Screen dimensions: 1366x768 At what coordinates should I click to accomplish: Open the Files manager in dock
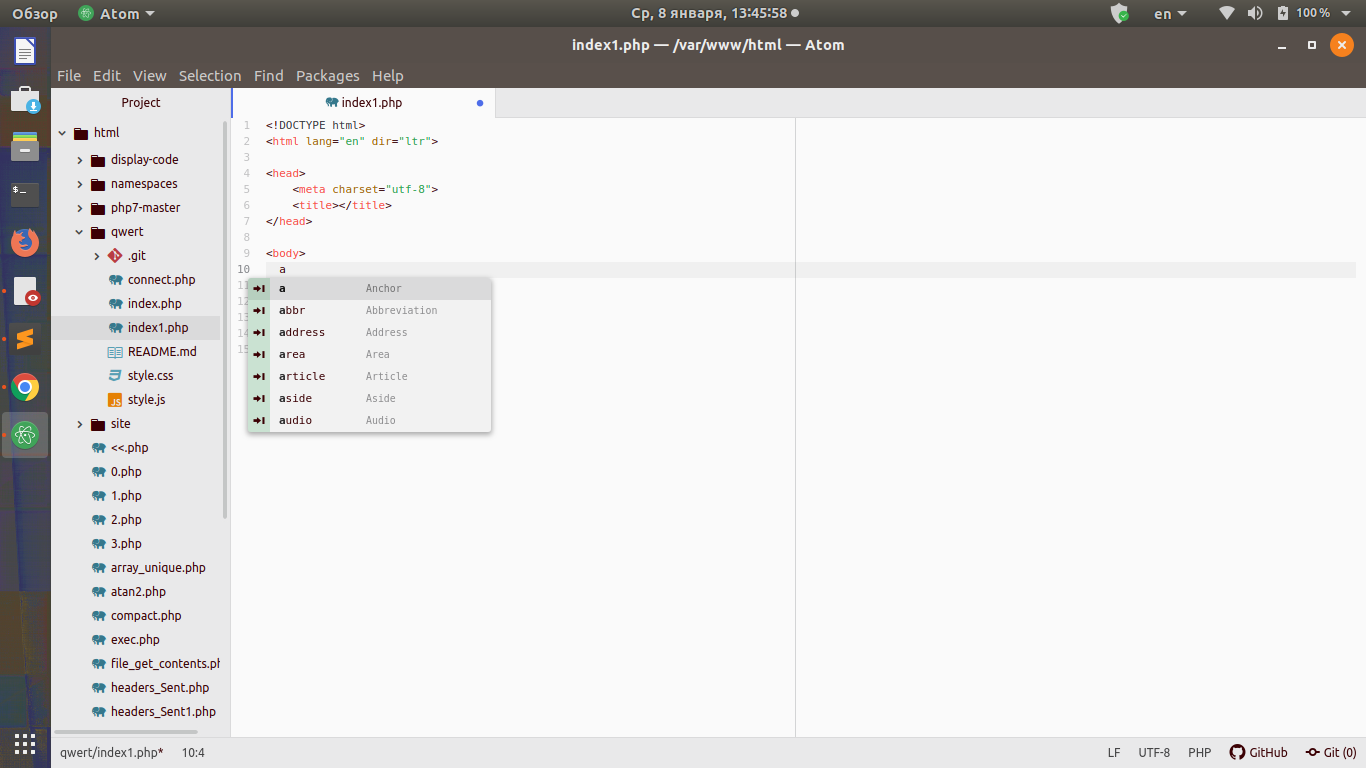click(x=25, y=147)
